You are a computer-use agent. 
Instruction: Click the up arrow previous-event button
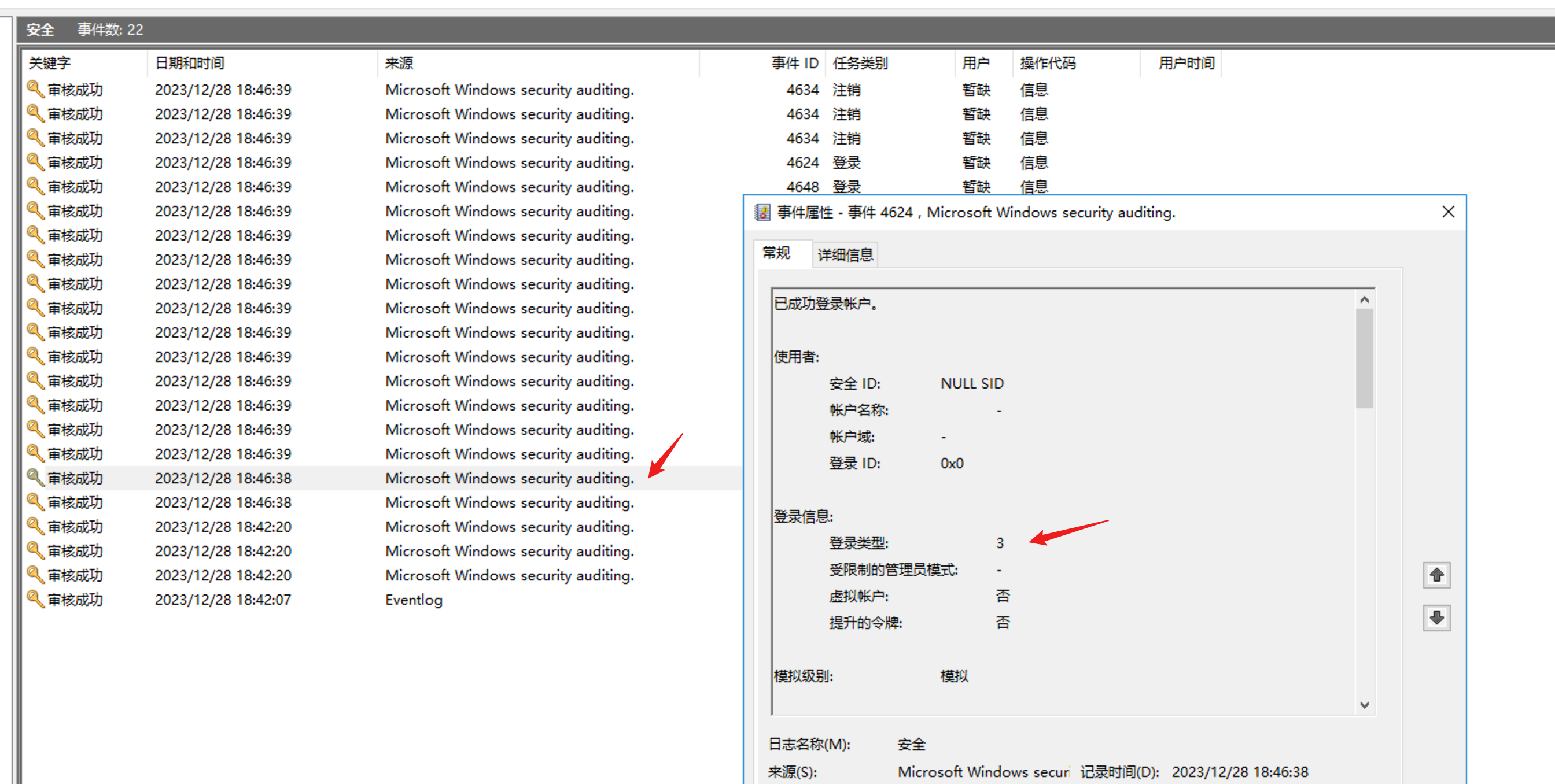coord(1436,575)
